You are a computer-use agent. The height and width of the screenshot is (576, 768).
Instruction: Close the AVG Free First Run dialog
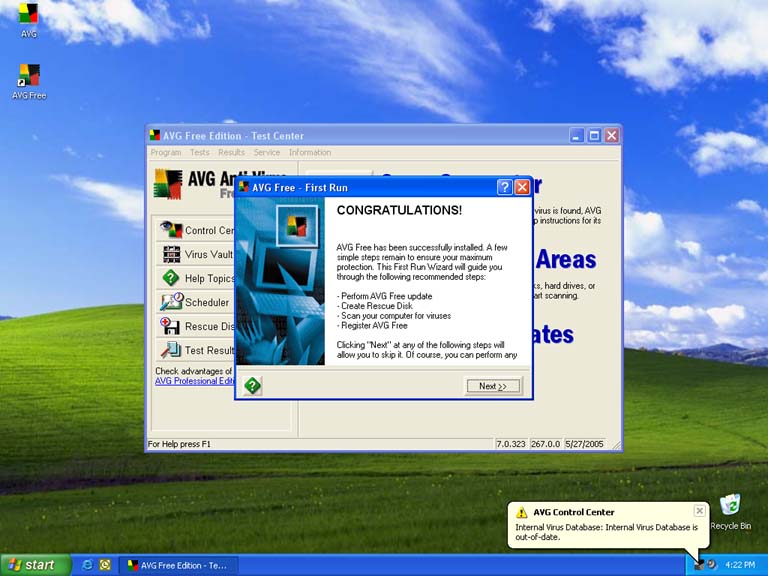click(521, 187)
